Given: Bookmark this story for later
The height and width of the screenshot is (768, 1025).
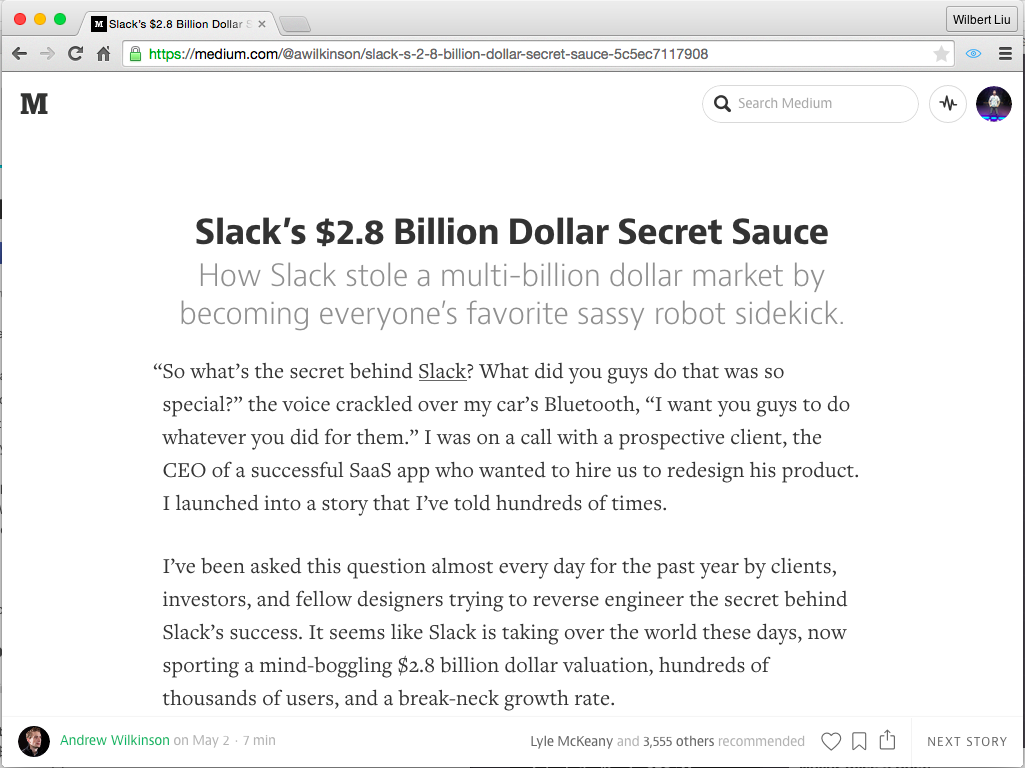Looking at the screenshot, I should pos(859,741).
